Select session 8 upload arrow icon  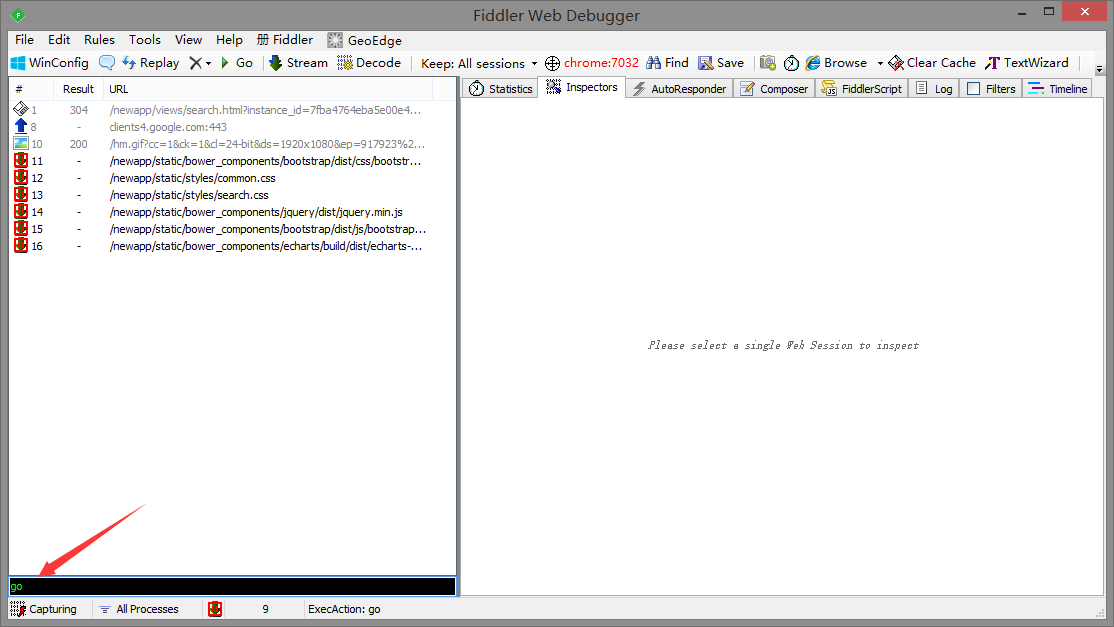point(21,126)
